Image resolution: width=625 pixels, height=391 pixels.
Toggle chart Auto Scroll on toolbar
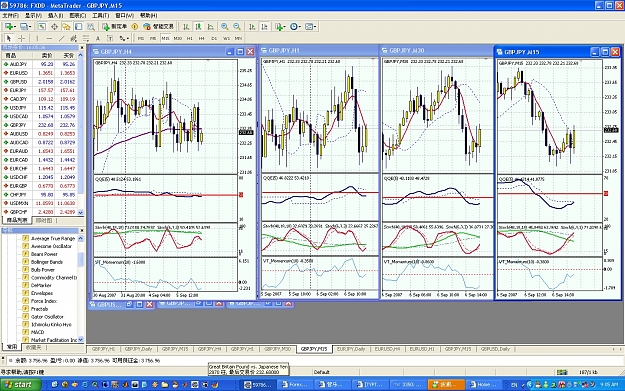pyautogui.click(x=252, y=27)
